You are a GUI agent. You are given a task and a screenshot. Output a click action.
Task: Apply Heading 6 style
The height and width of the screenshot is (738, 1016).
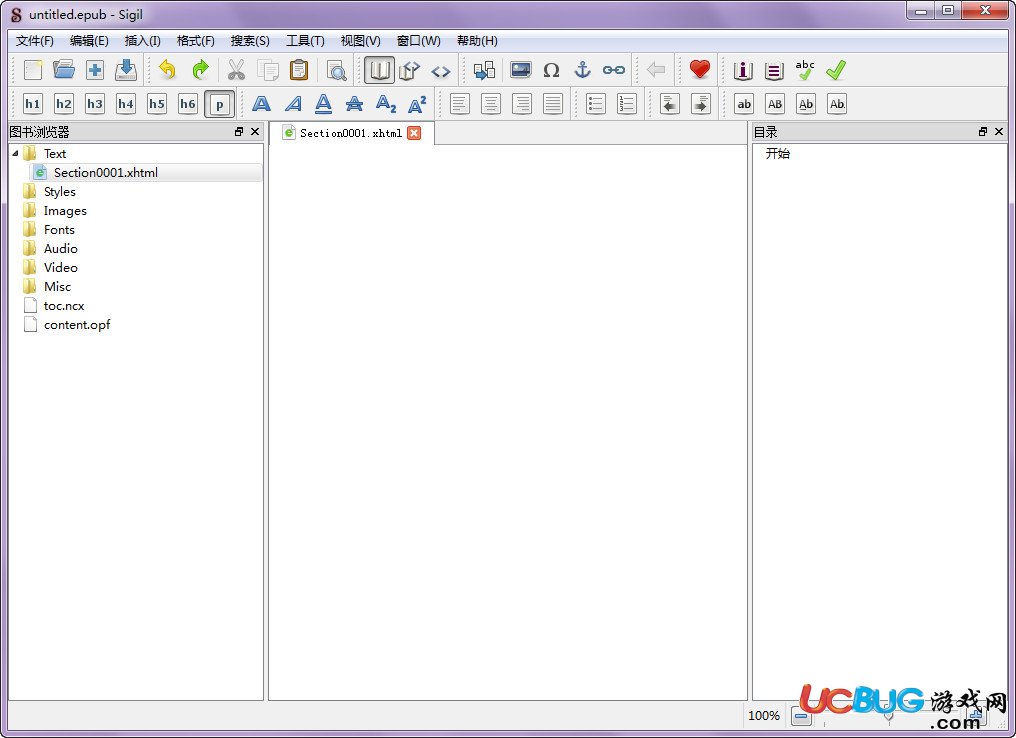point(188,104)
